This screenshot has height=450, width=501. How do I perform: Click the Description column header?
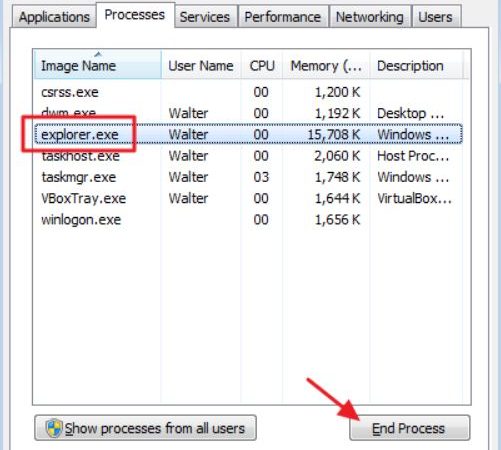coord(416,66)
